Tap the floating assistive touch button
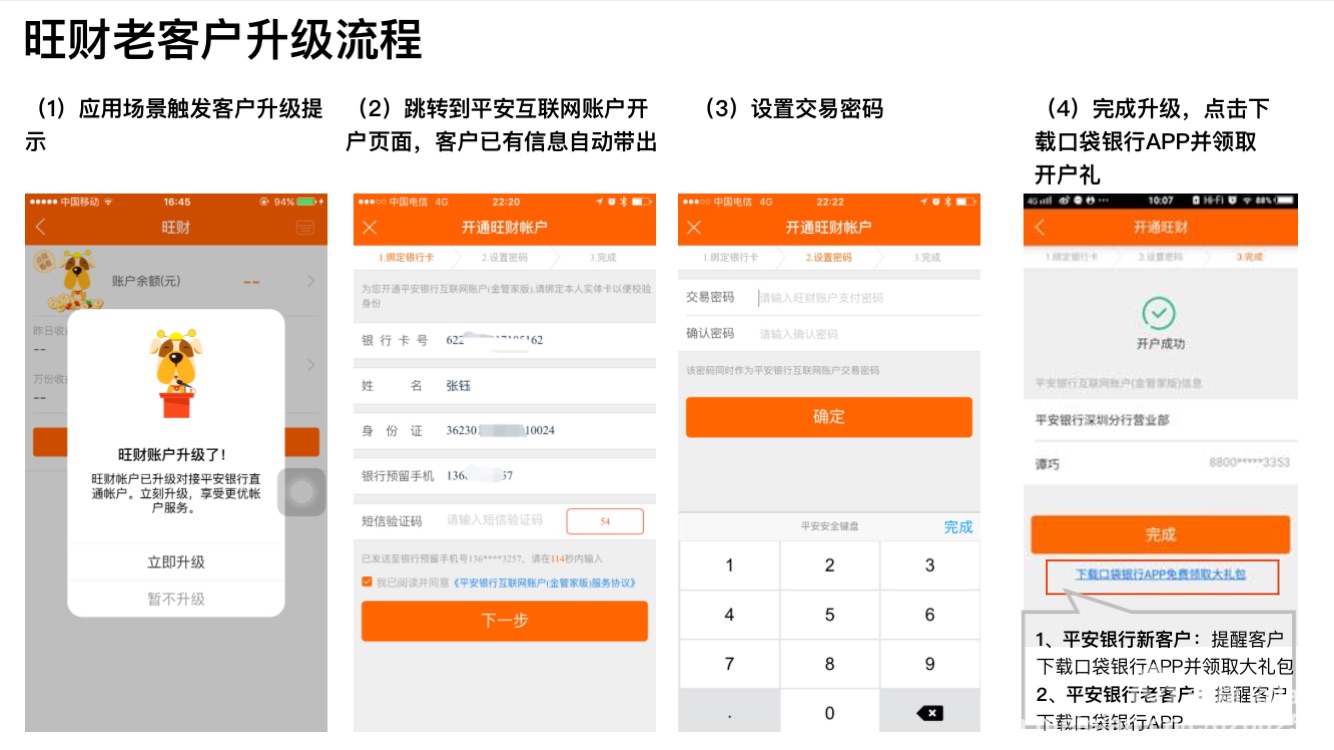This screenshot has width=1334, height=750. point(302,492)
